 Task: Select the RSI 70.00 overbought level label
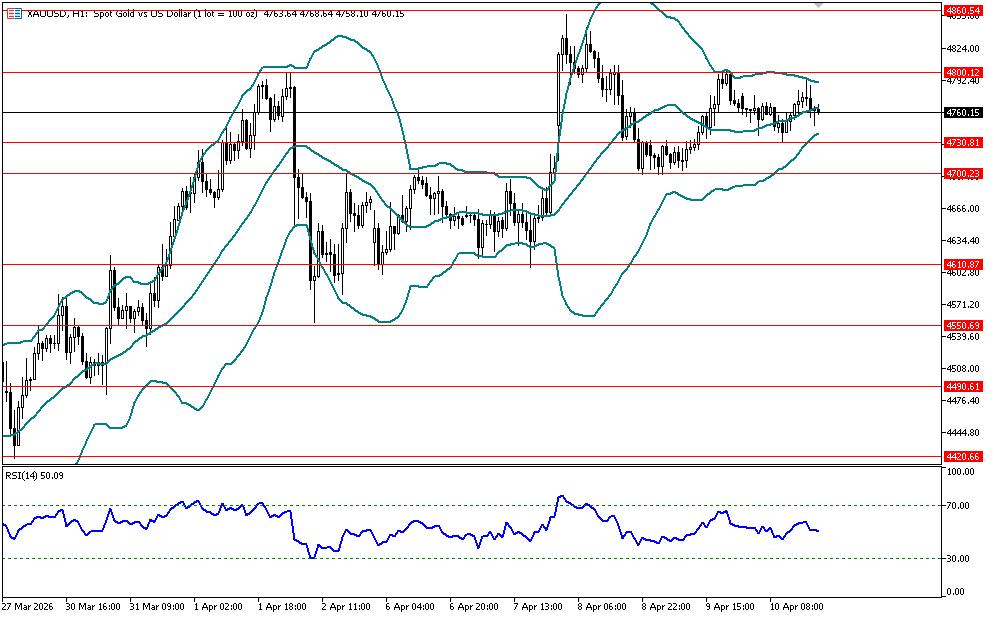point(958,506)
